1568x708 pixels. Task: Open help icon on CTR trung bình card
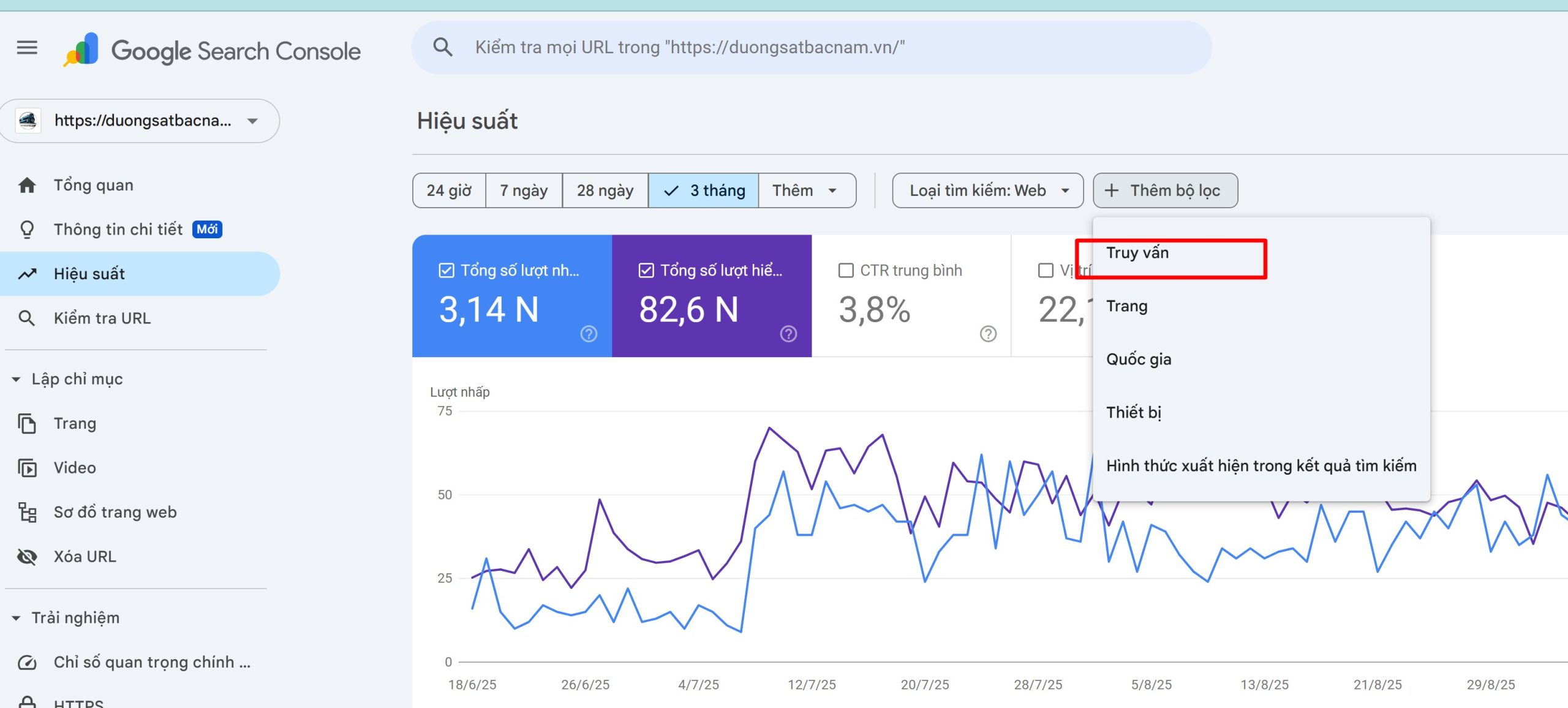pyautogui.click(x=988, y=334)
